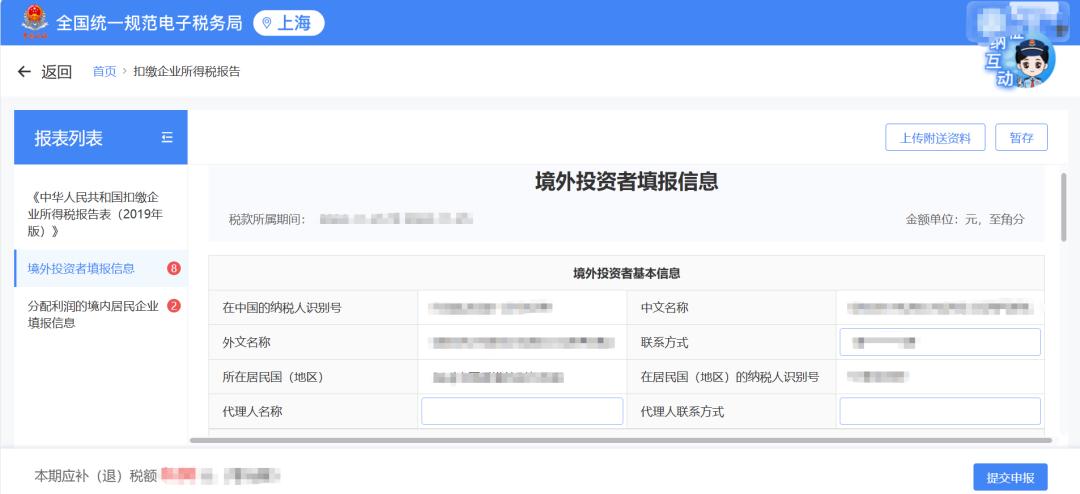
Task: Click the 返回 back arrow
Action: tap(25, 71)
